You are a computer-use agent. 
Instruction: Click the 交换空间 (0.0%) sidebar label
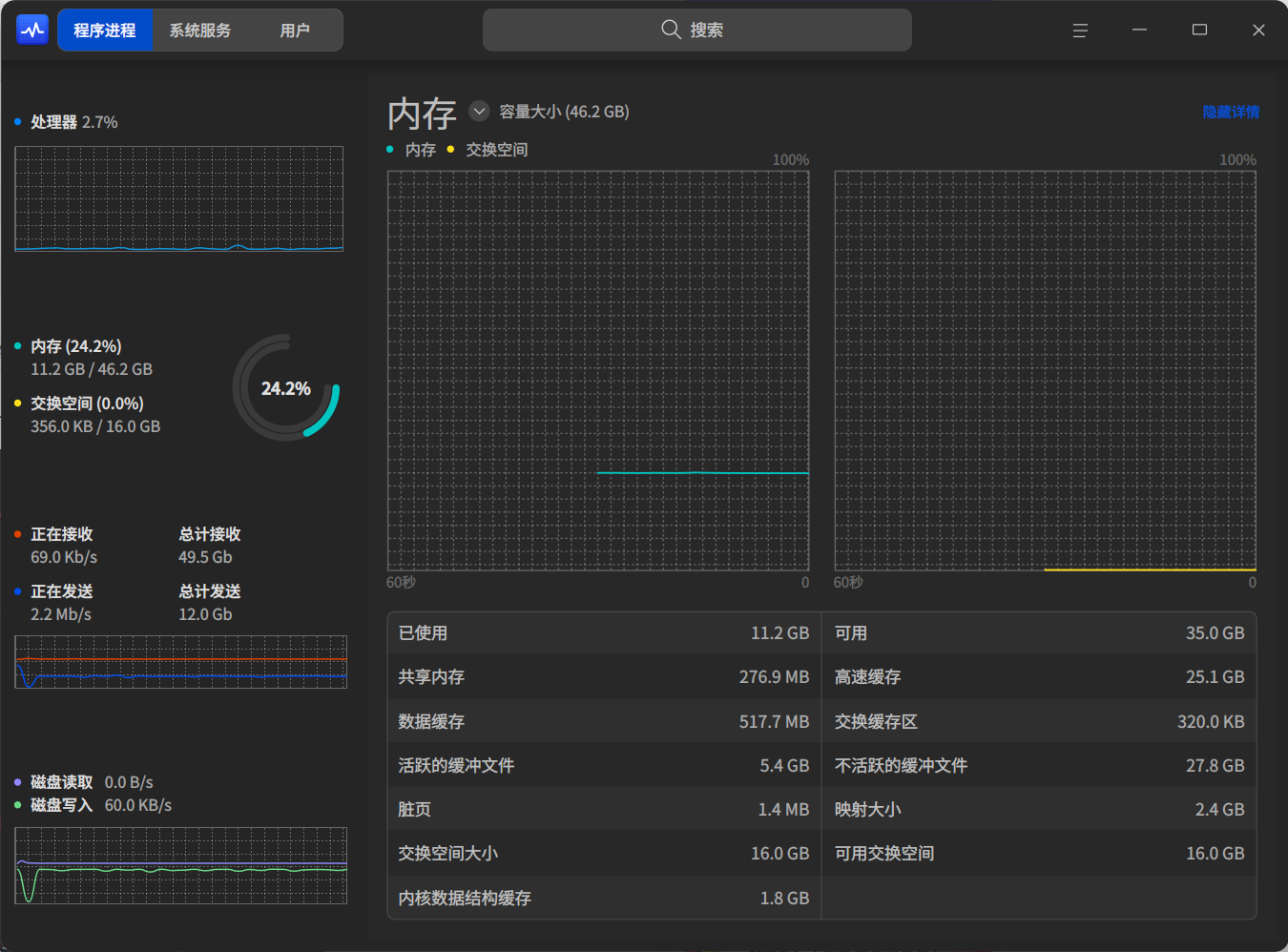[87, 404]
